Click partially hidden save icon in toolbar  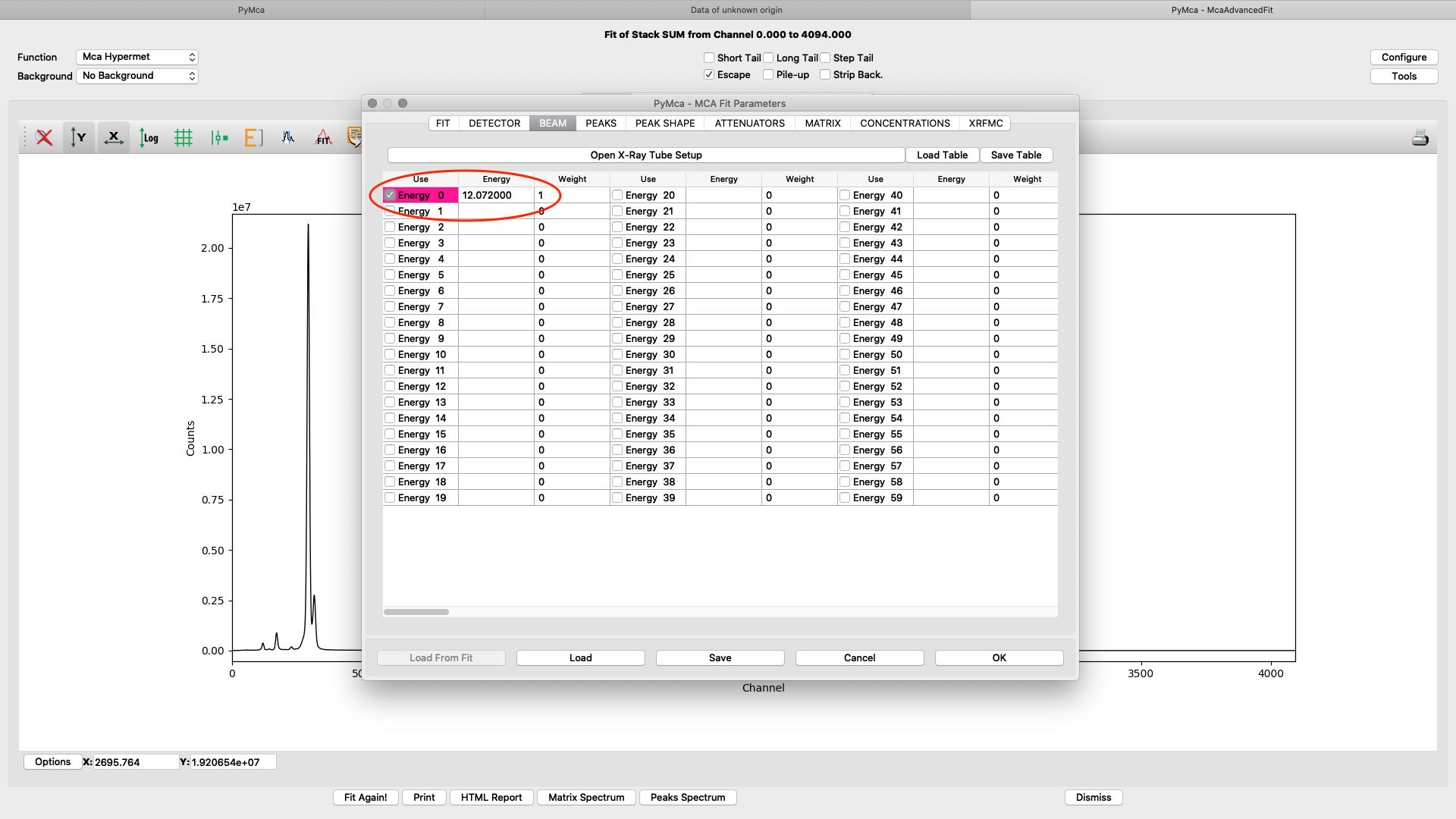pos(354,138)
